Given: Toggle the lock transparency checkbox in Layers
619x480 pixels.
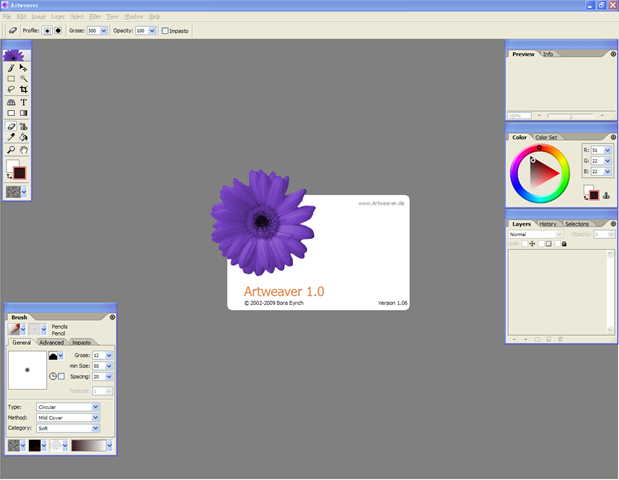Looking at the screenshot, I should 542,244.
